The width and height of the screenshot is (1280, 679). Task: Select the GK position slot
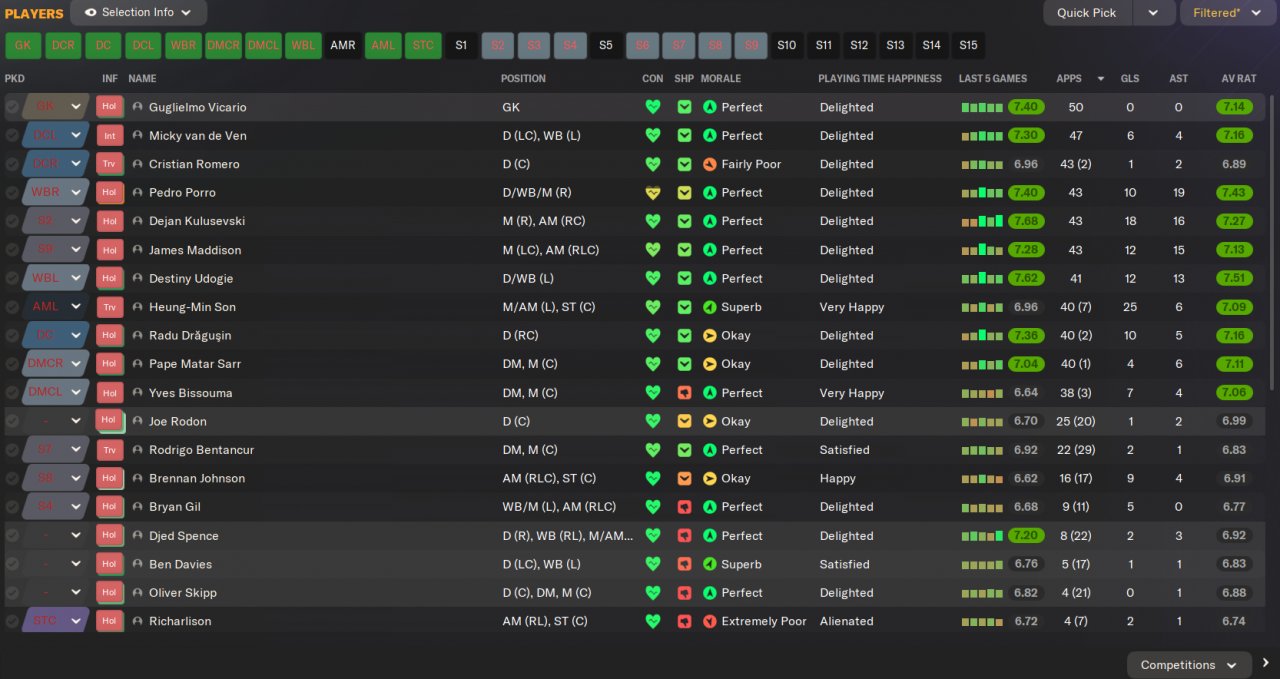(23, 46)
